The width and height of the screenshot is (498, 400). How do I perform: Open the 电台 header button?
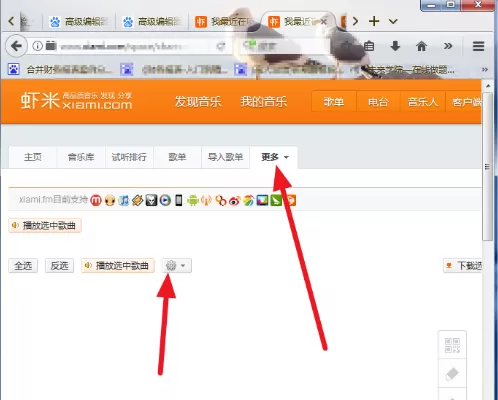[378, 101]
